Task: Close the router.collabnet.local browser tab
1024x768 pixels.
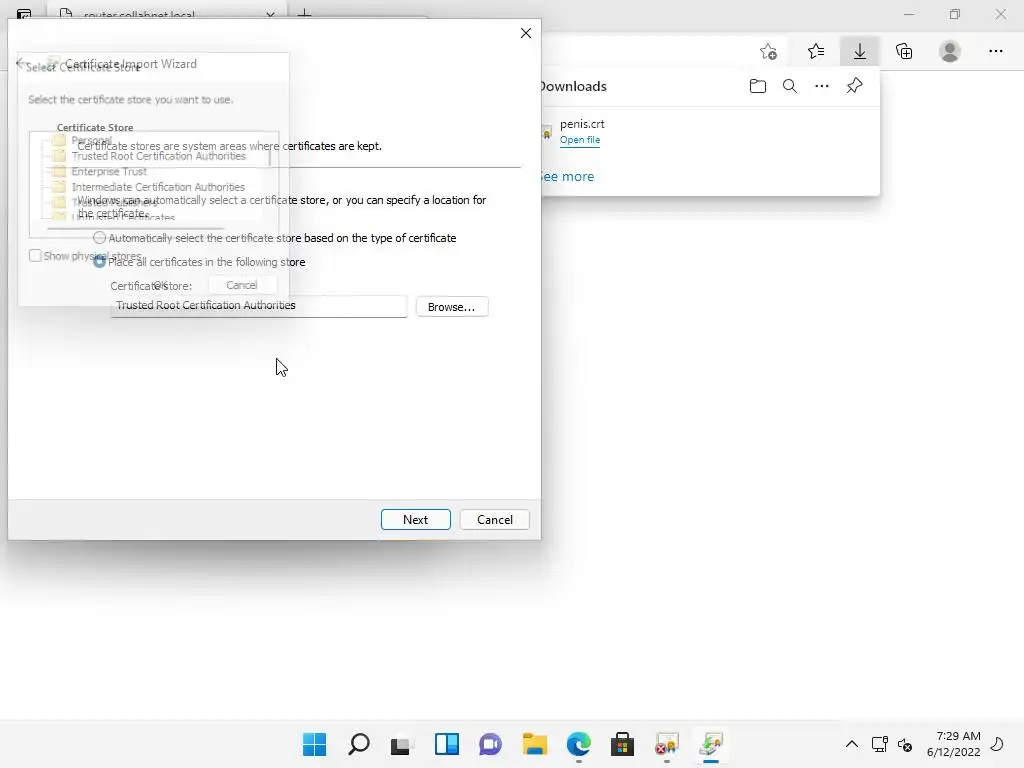Action: (x=270, y=14)
